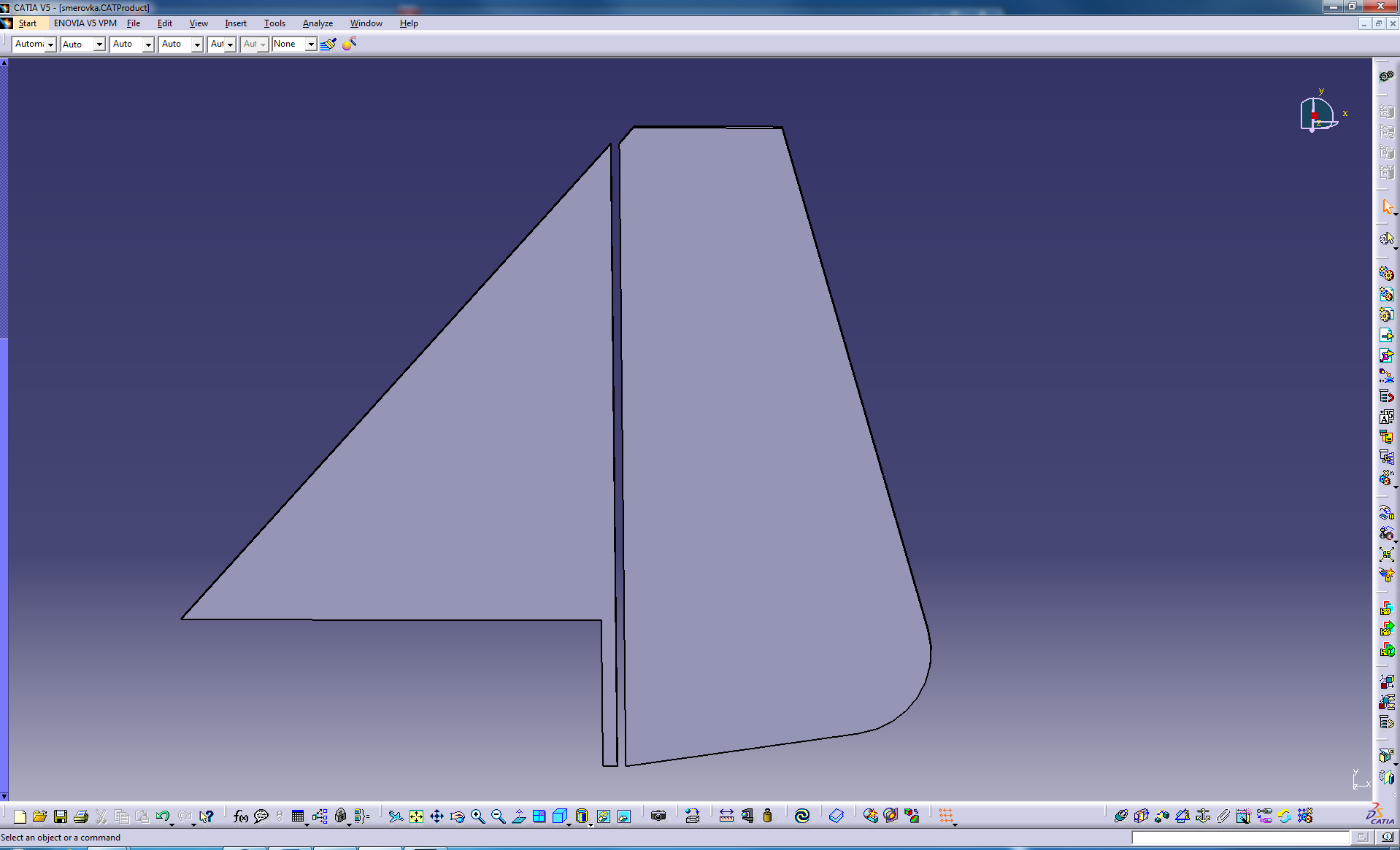This screenshot has width=1400, height=850.
Task: Click the New document icon
Action: click(x=20, y=816)
